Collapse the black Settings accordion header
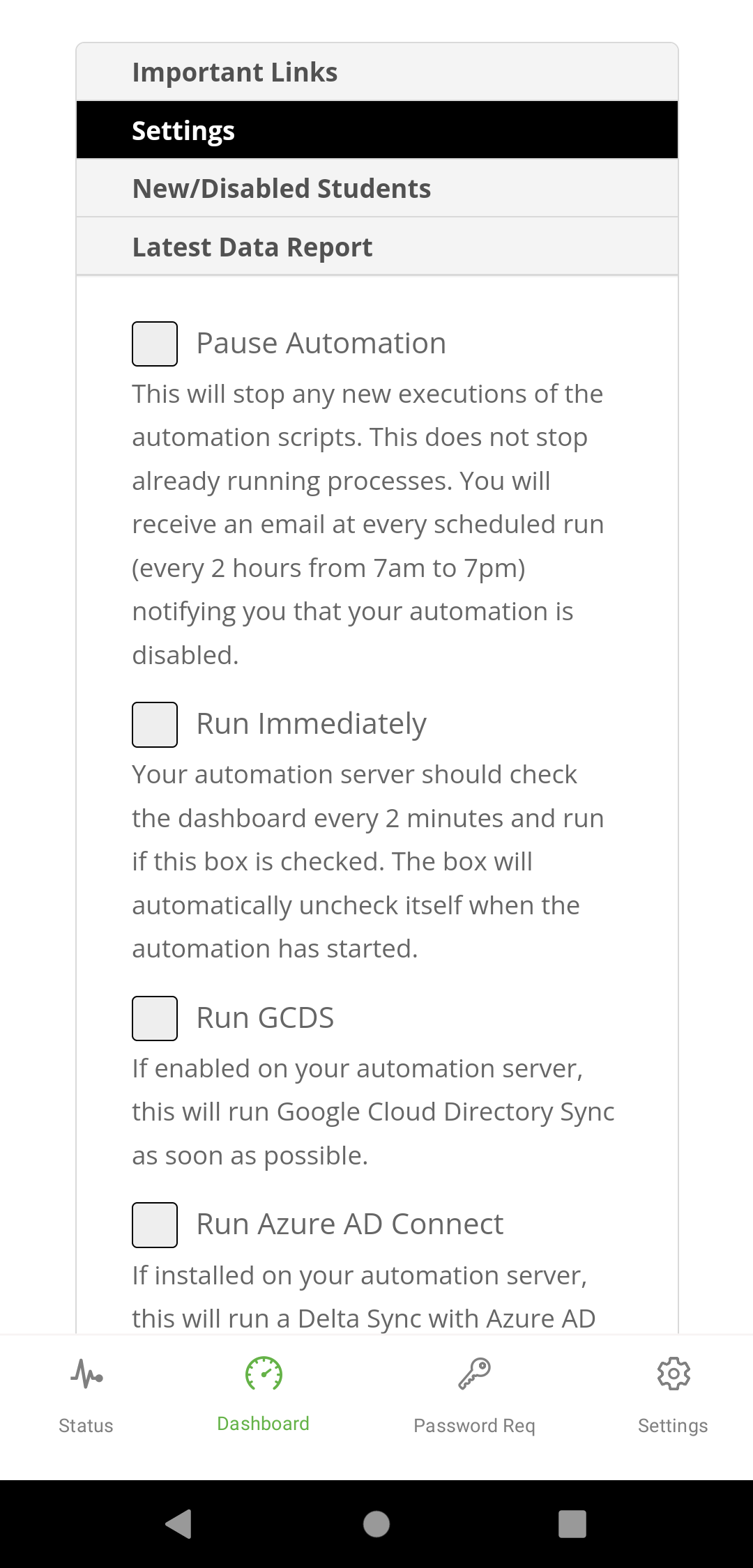Screen dimensions: 753x1568 pyautogui.click(x=376, y=131)
